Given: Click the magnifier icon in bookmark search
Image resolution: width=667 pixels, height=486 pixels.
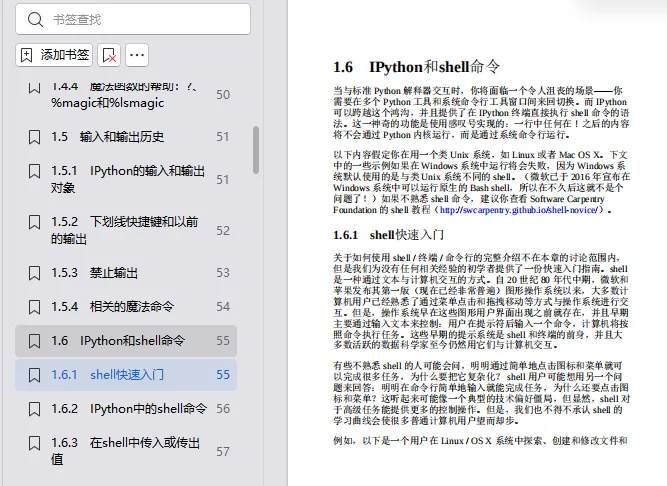Looking at the screenshot, I should (x=35, y=19).
